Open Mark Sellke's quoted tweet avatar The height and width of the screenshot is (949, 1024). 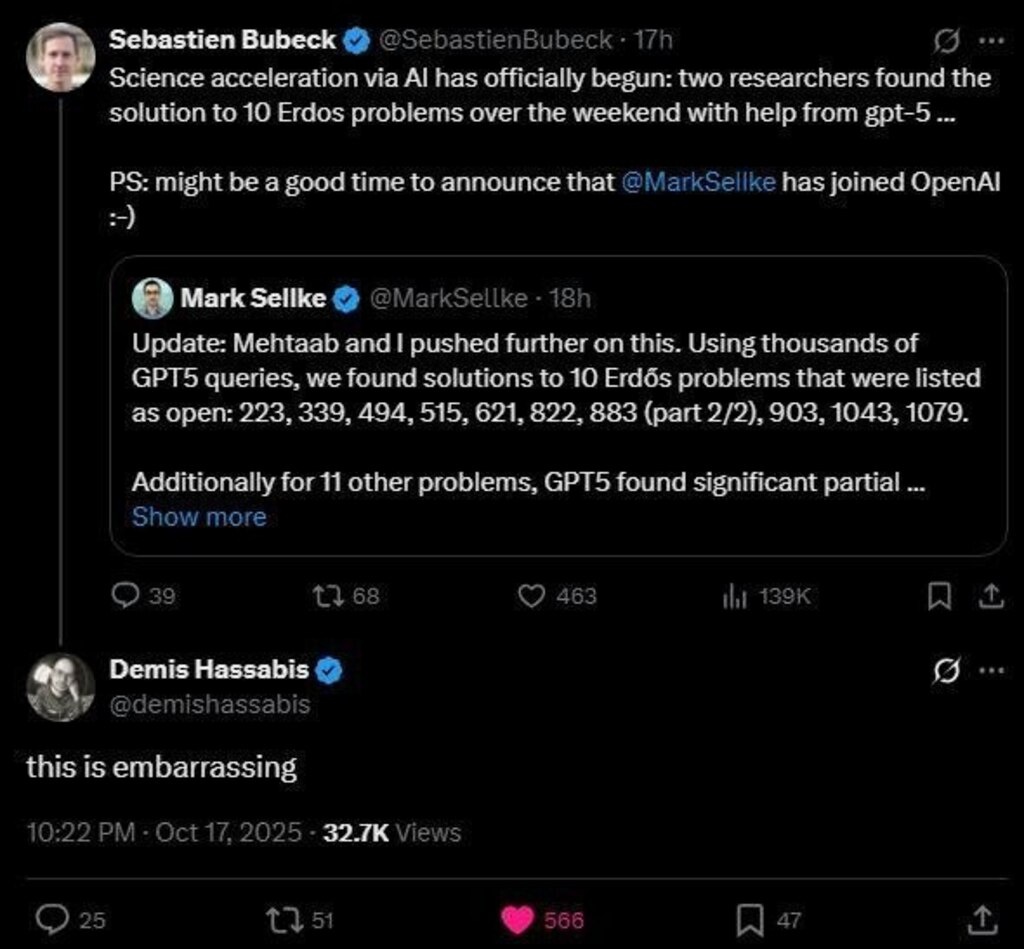click(152, 298)
